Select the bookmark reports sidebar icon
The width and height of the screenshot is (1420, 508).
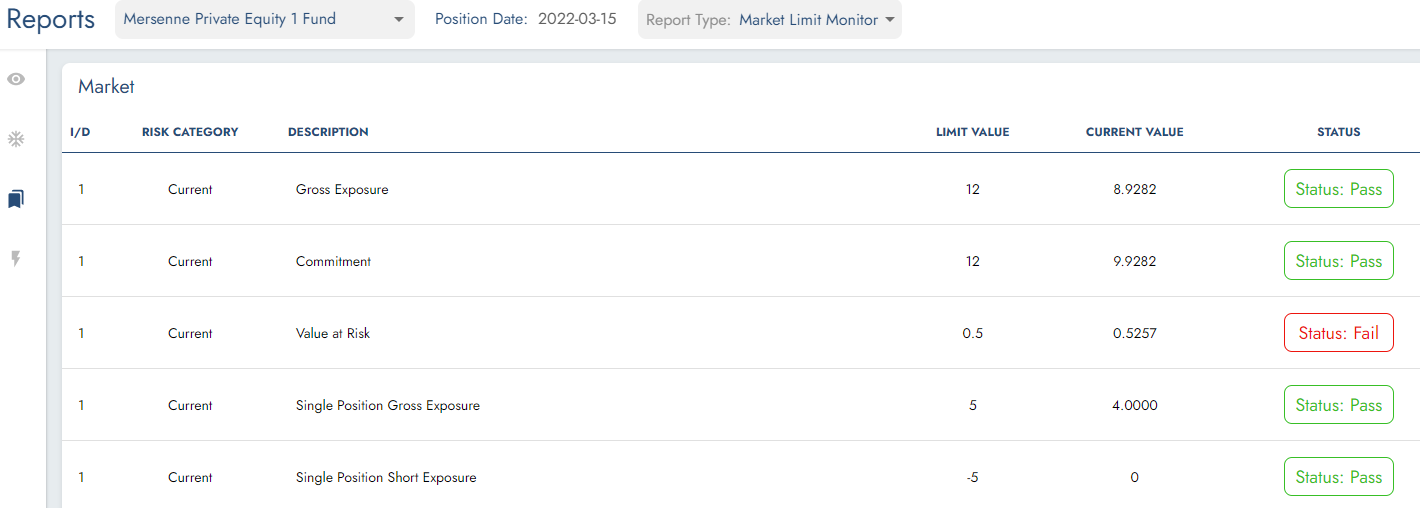point(16,199)
